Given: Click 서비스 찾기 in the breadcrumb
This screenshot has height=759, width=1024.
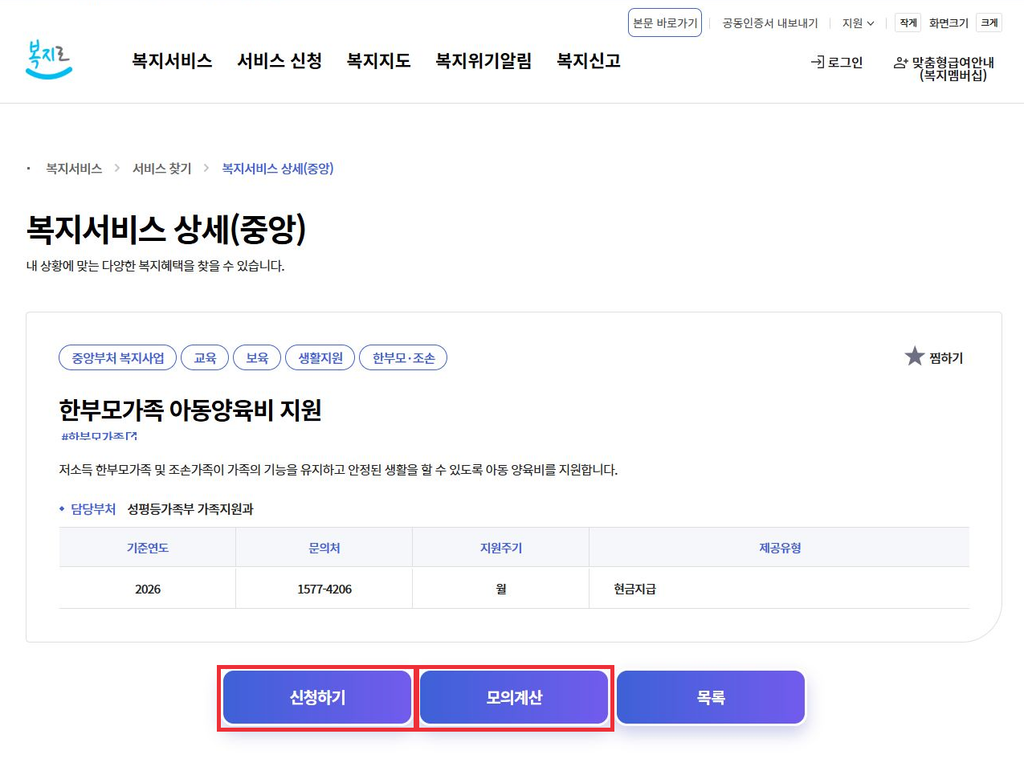Looking at the screenshot, I should [x=161, y=169].
